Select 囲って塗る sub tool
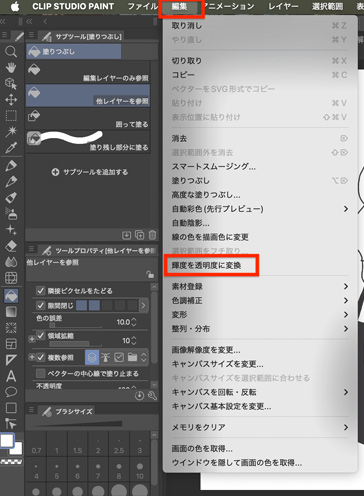Viewport: 364px width, 496px height. pos(88,119)
